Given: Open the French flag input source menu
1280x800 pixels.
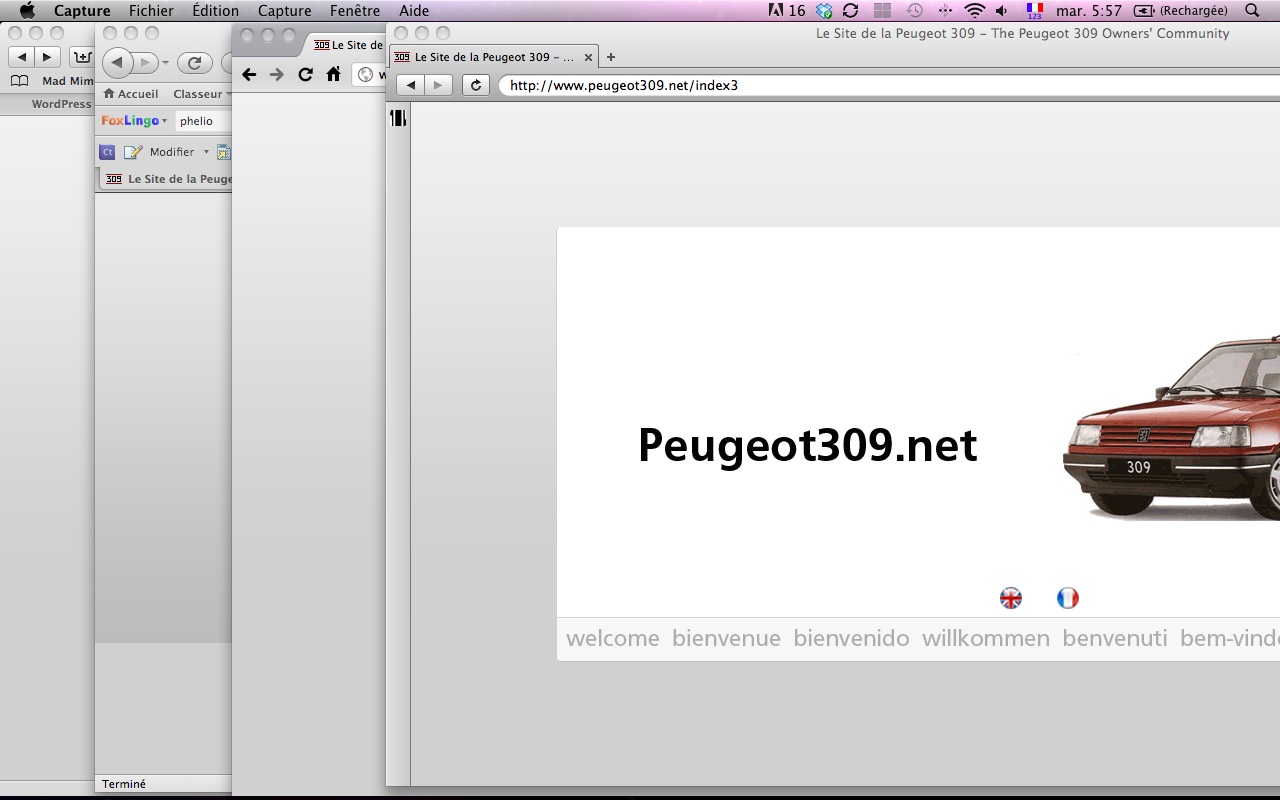Looking at the screenshot, I should 1035,11.
